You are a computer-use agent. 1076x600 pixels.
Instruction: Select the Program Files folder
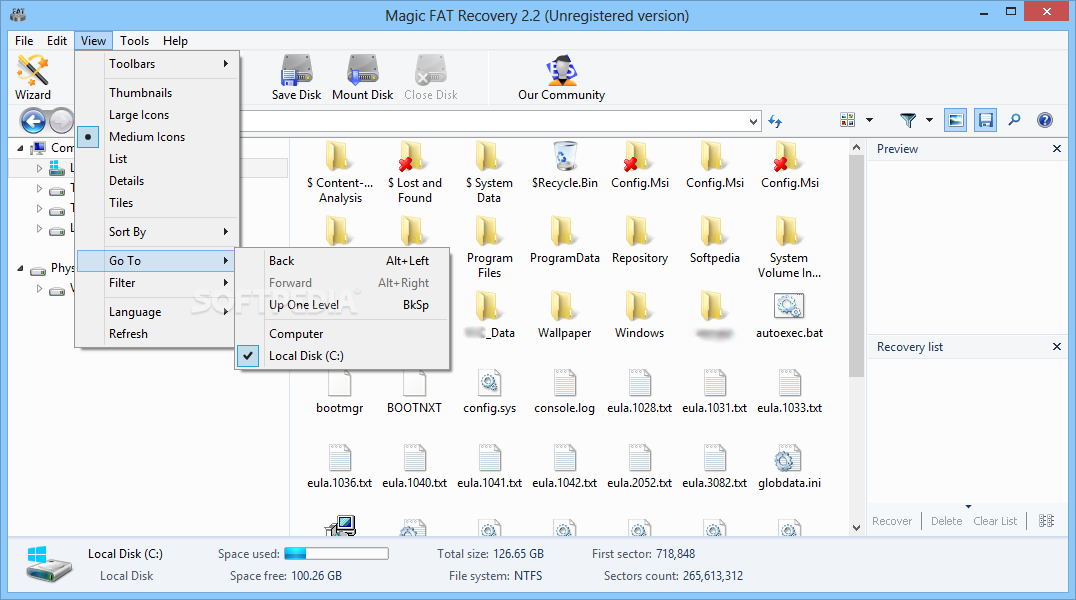[x=489, y=247]
